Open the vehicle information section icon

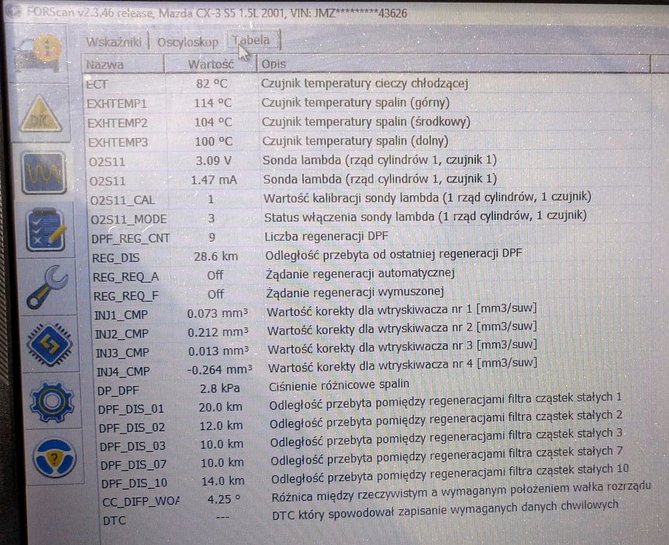click(40, 53)
